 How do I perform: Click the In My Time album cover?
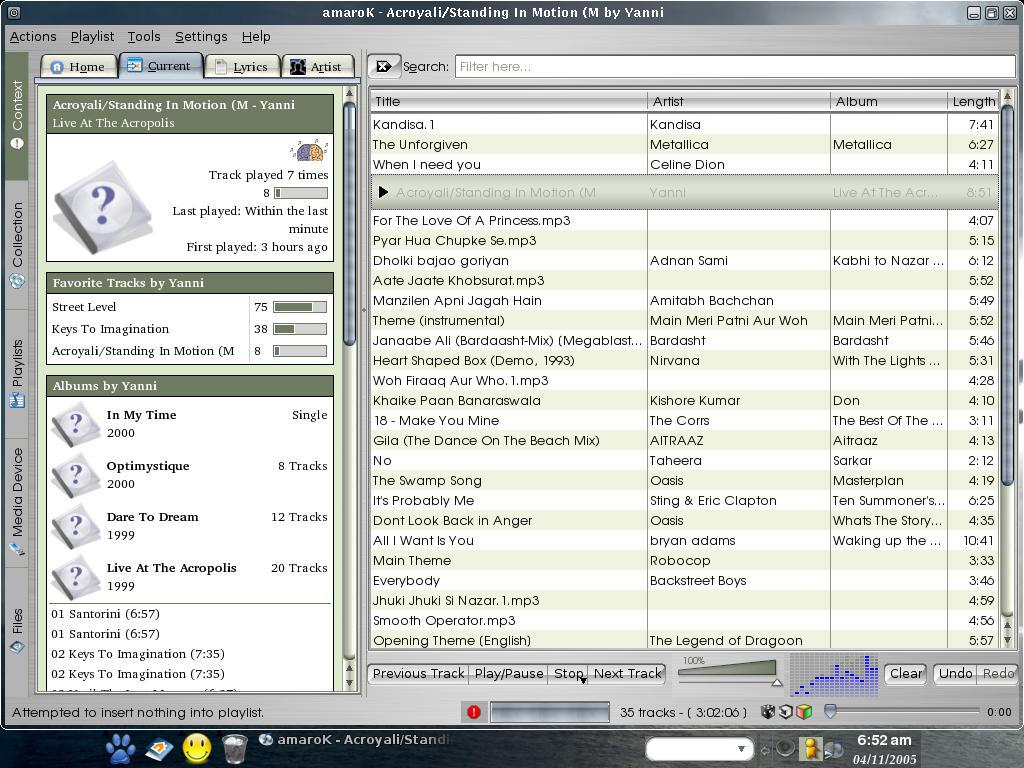pyautogui.click(x=76, y=424)
